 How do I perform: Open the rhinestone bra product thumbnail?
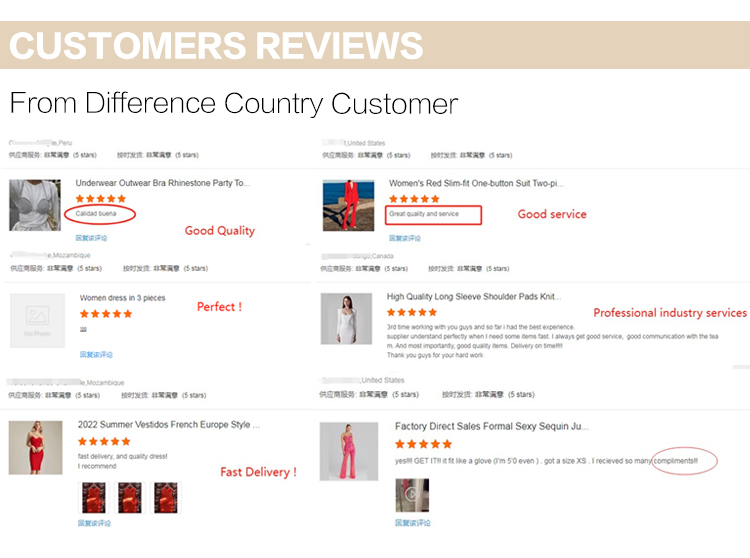point(35,205)
